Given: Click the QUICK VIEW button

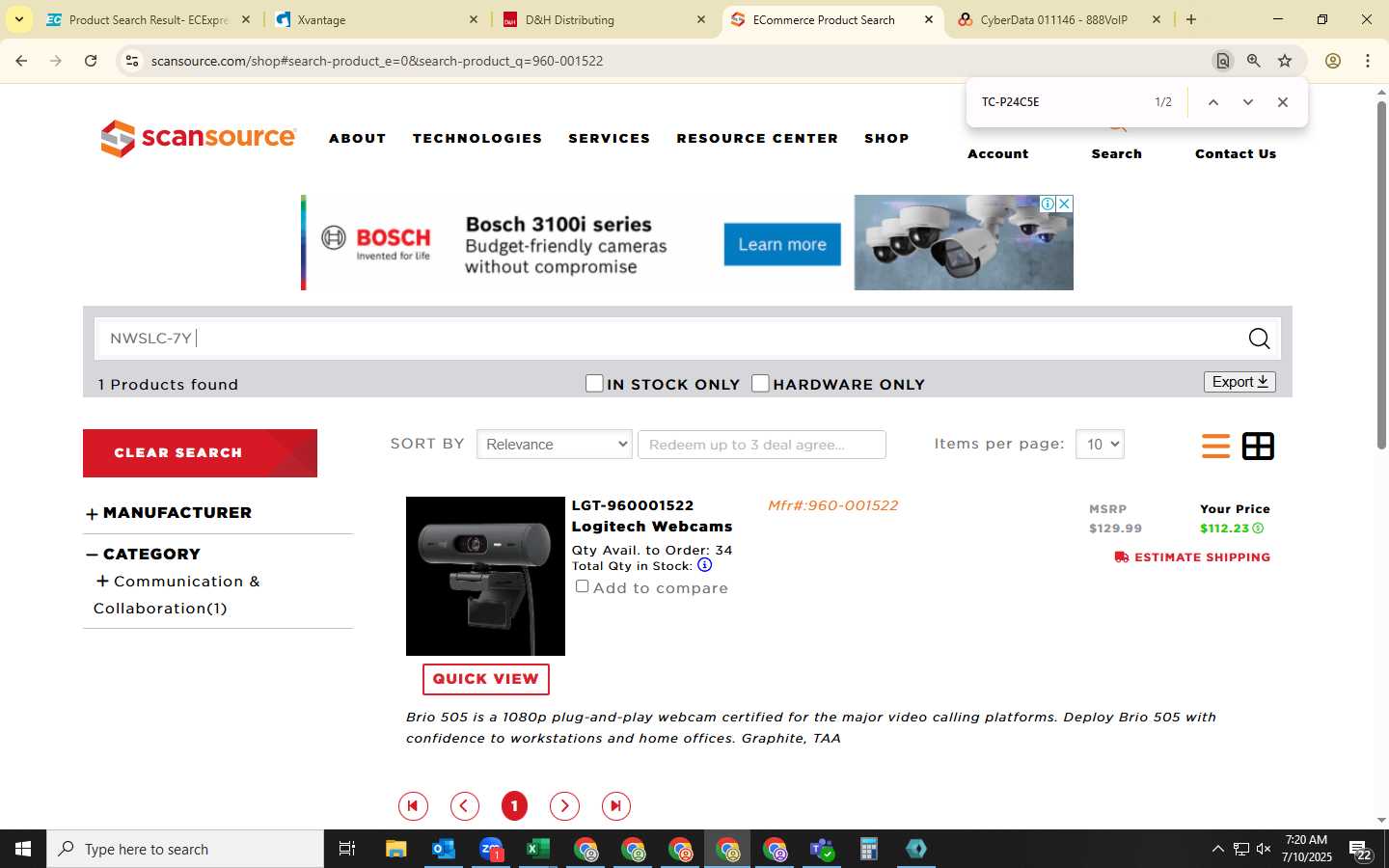Looking at the screenshot, I should coord(485,679).
